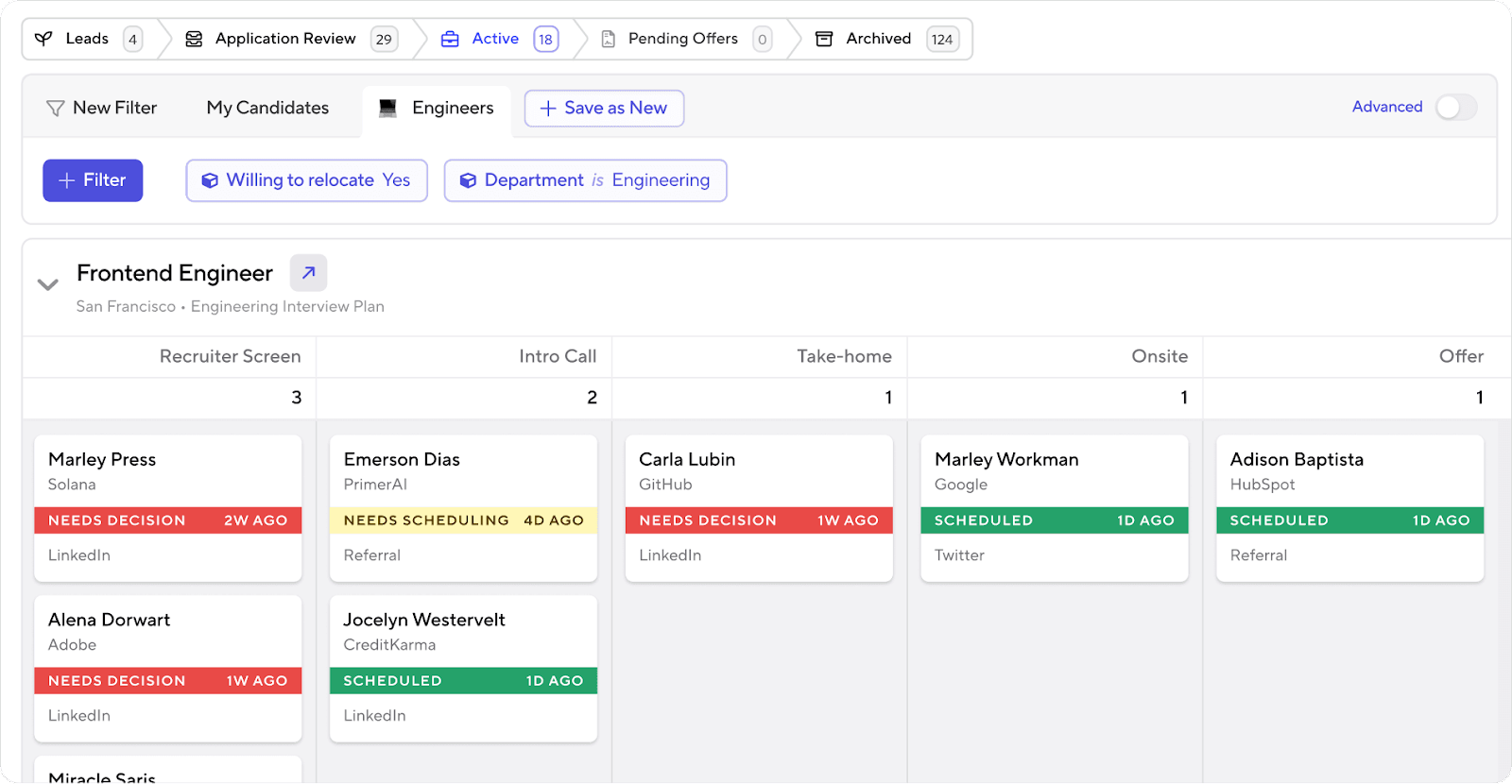1512x784 pixels.
Task: Open the Department is Engineering filter
Action: (x=585, y=180)
